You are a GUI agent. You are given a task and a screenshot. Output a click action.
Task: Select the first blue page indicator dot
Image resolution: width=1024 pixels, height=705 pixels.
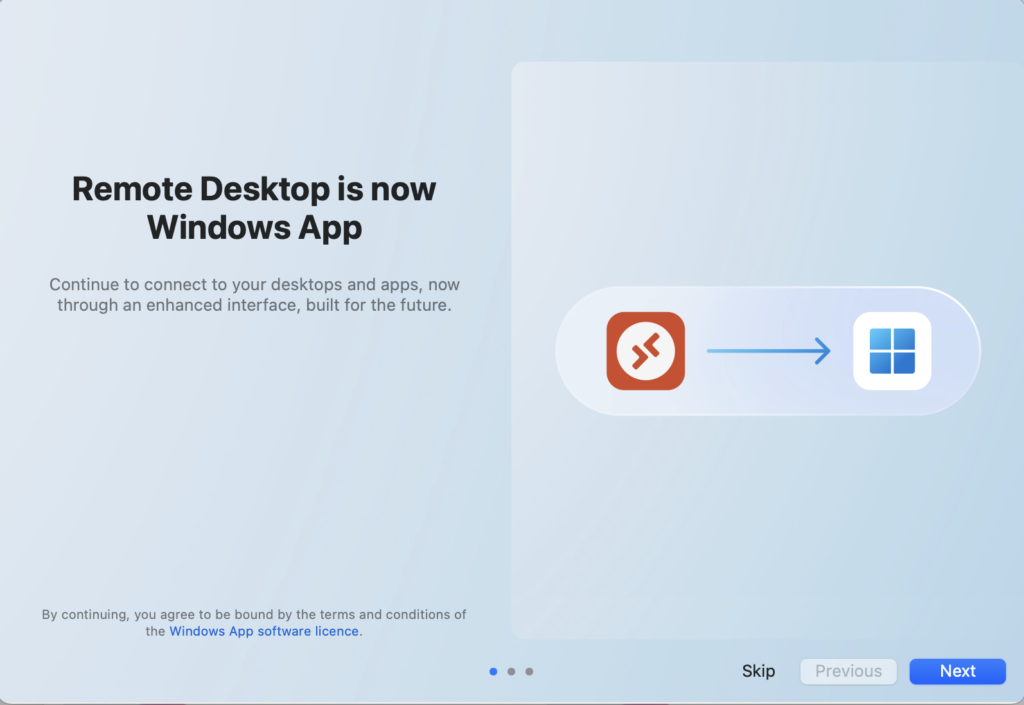(x=493, y=671)
